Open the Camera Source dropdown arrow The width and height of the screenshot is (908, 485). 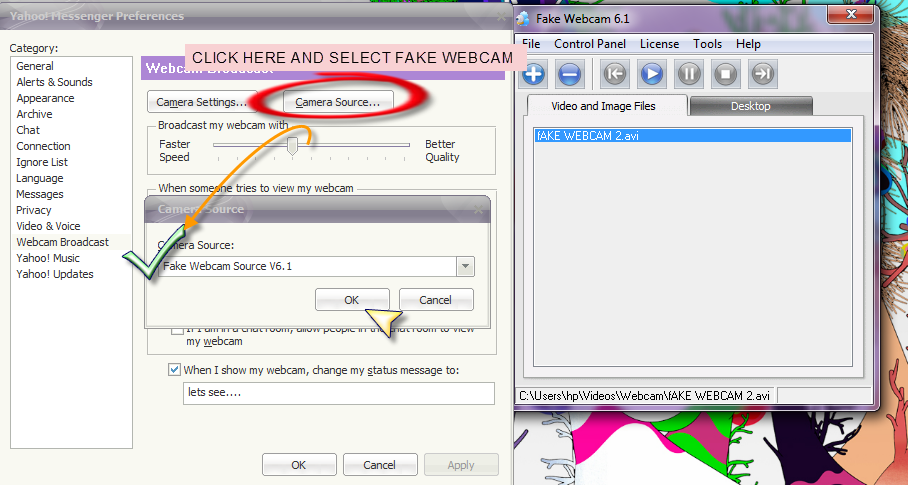465,266
